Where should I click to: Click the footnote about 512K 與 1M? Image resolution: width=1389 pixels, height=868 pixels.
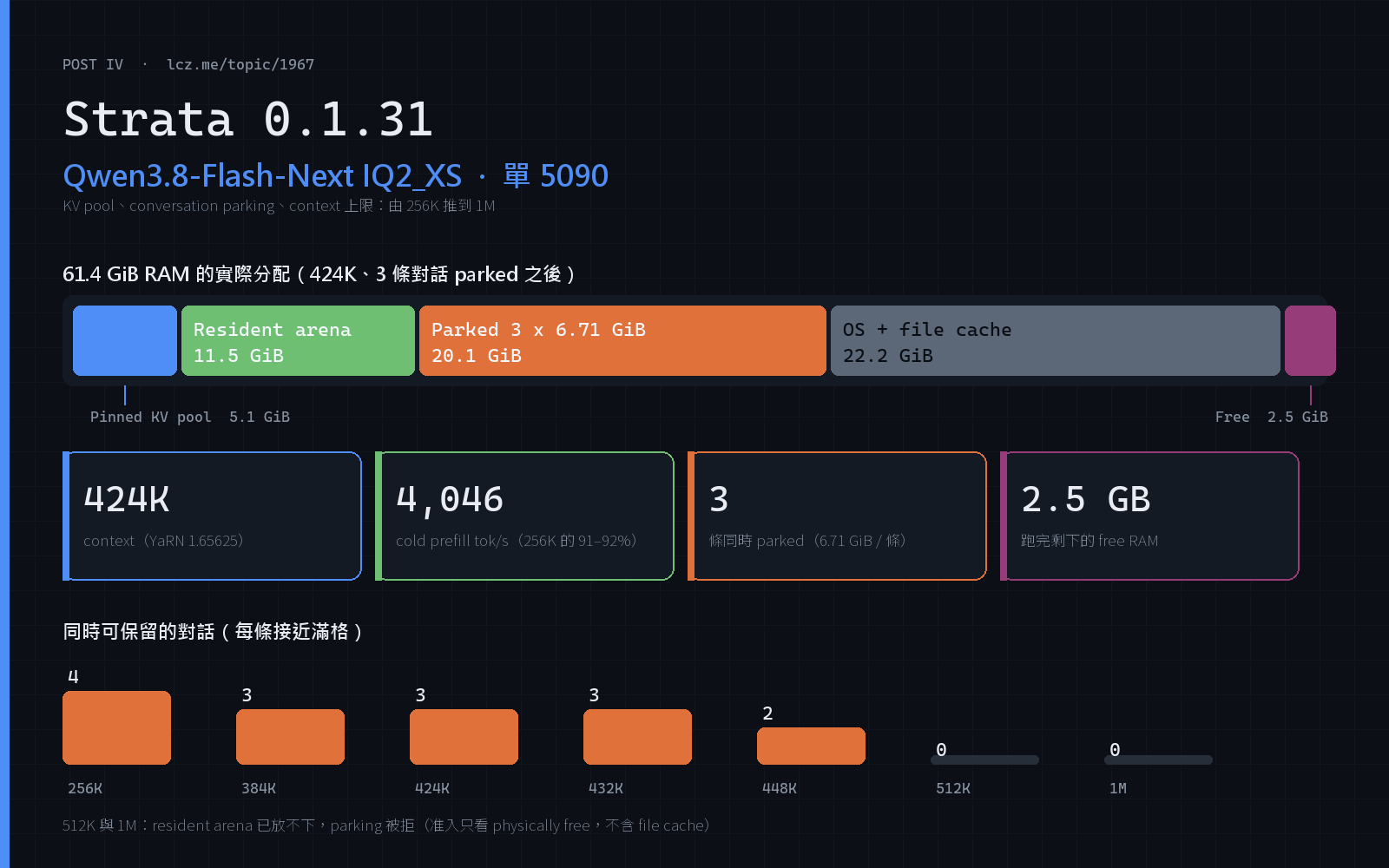click(x=386, y=825)
